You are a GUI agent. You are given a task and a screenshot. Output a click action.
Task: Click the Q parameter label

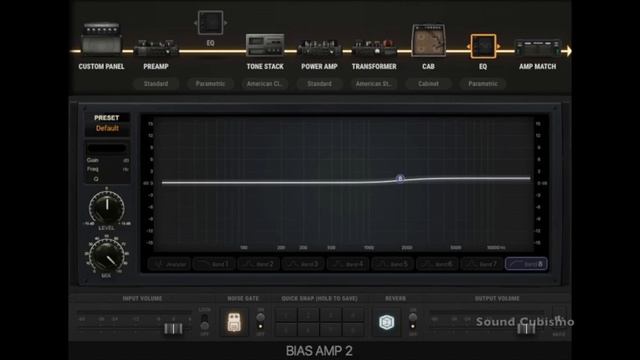click(x=96, y=179)
